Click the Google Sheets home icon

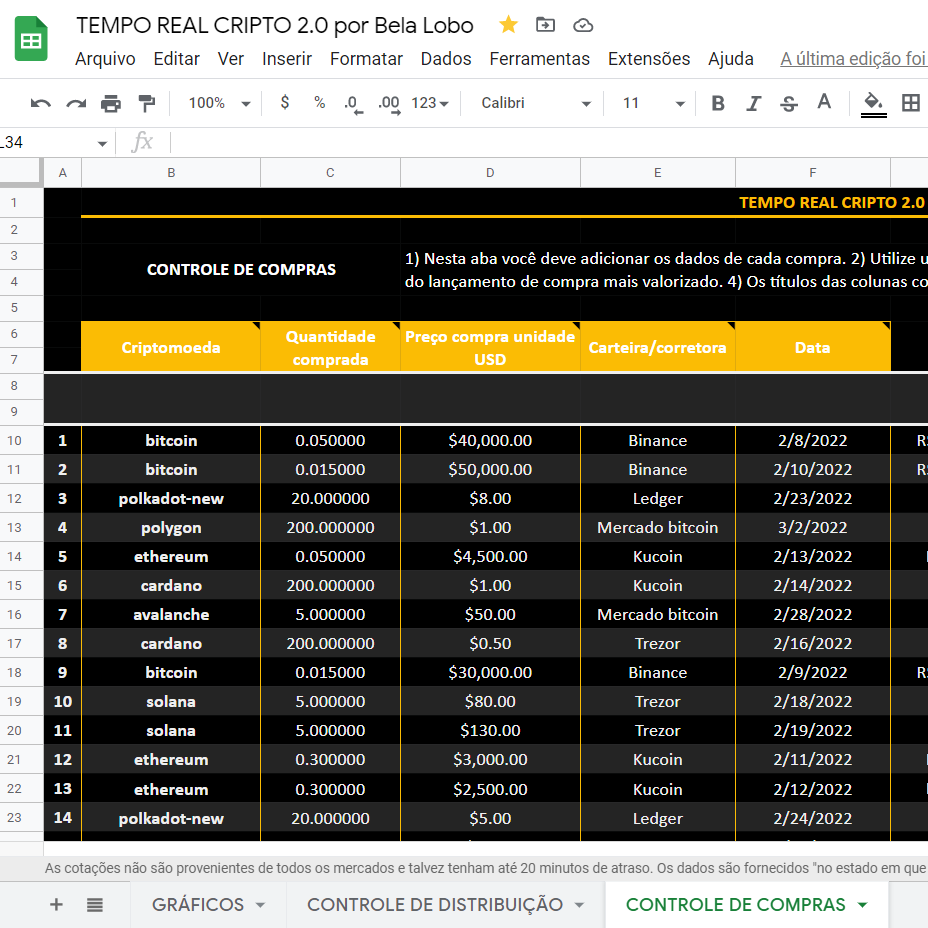coord(32,40)
